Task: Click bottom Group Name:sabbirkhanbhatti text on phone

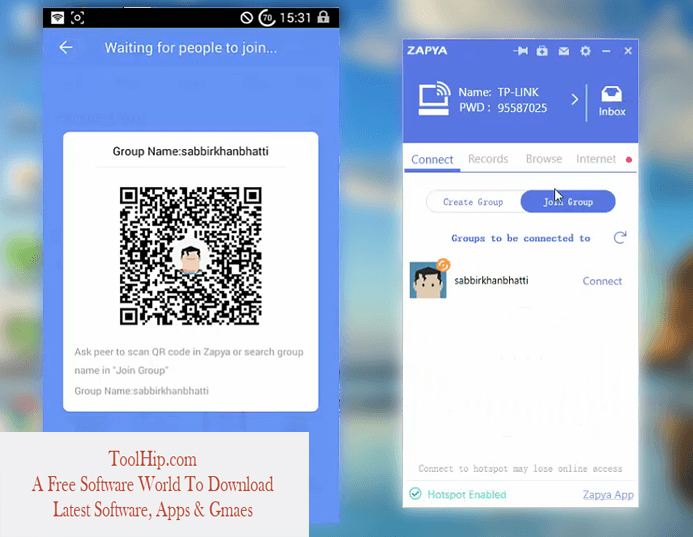Action: (141, 391)
